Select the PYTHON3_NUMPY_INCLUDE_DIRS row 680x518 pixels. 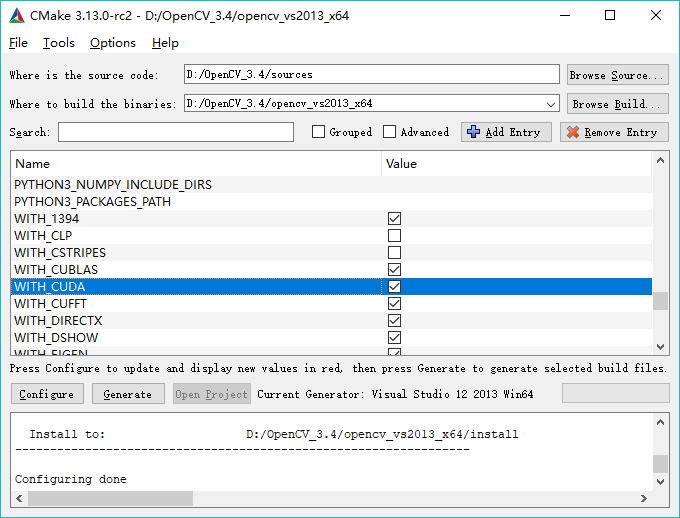331,185
